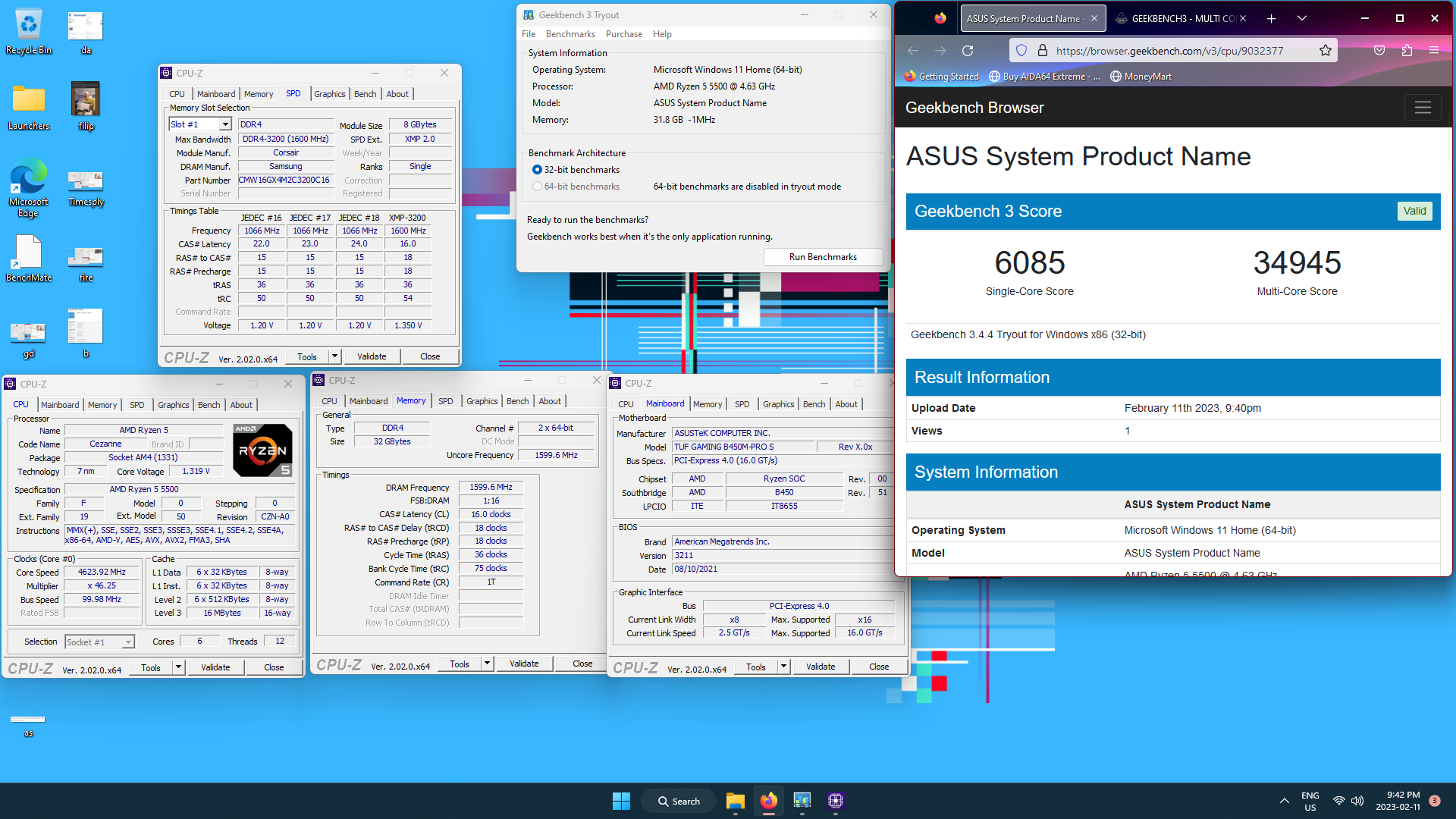This screenshot has height=819, width=1456.
Task: Open File Explorer from taskbar
Action: point(735,801)
